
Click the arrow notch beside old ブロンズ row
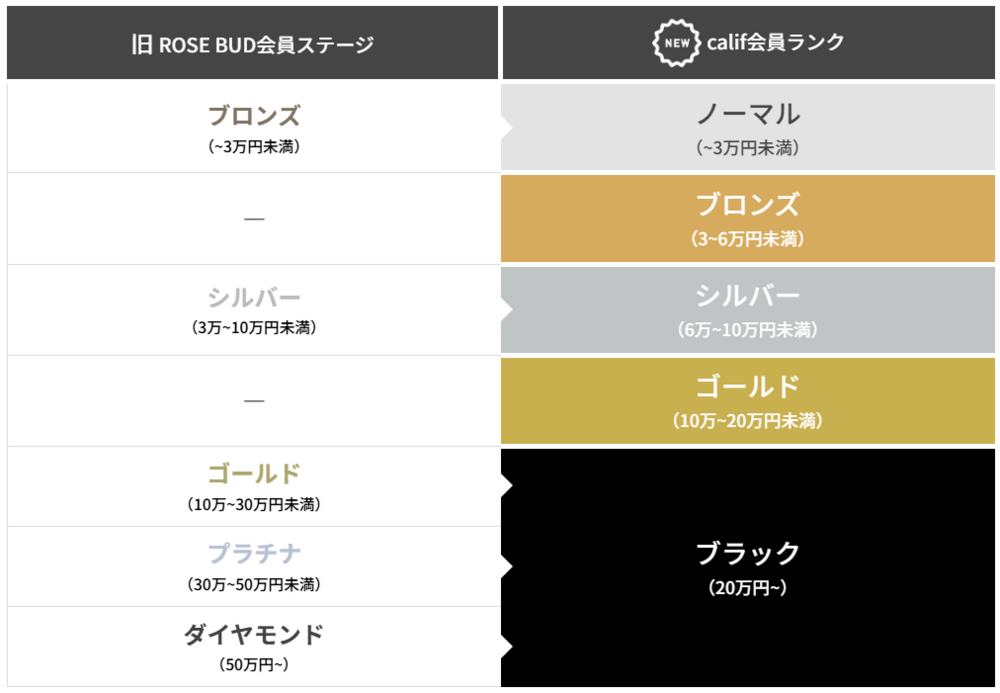507,127
